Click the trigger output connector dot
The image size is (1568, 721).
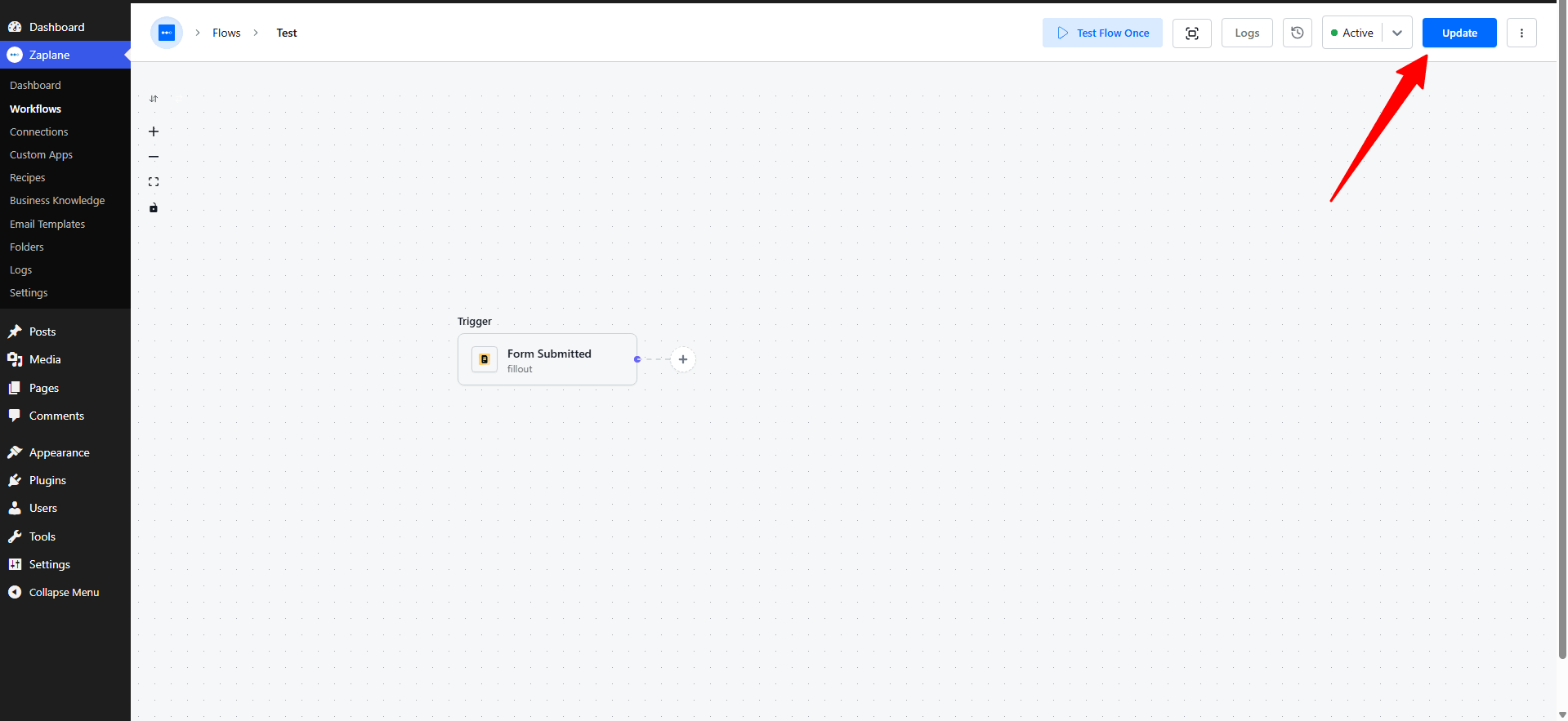point(637,359)
